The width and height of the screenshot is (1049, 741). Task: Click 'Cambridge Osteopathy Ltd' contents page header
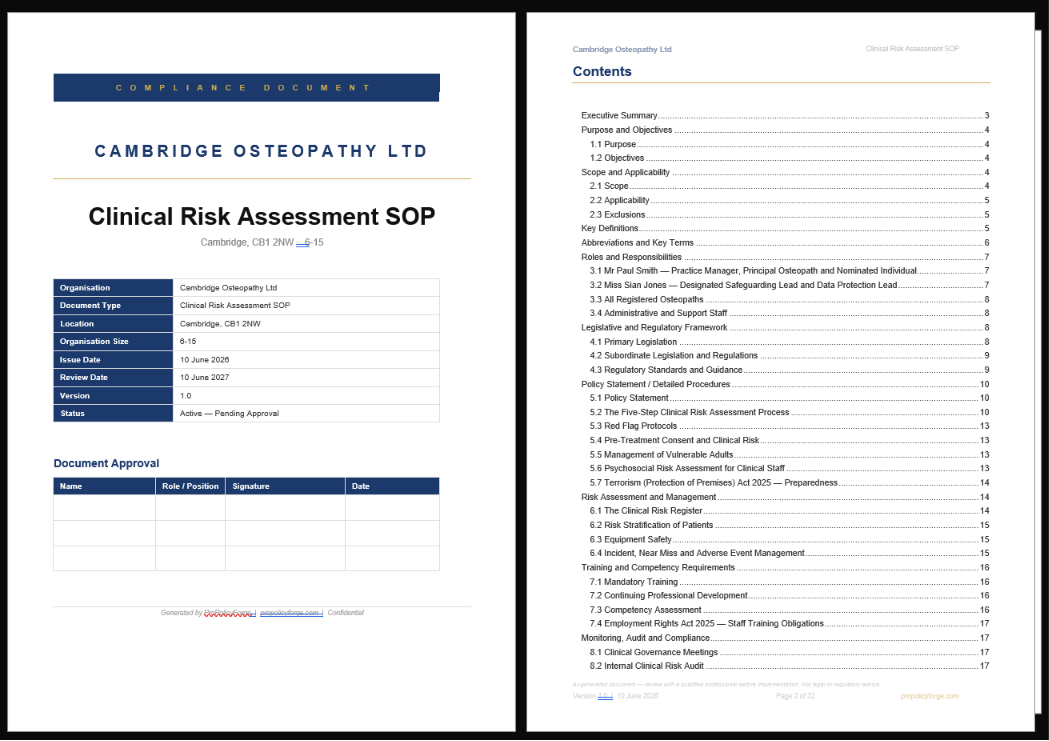coord(622,49)
